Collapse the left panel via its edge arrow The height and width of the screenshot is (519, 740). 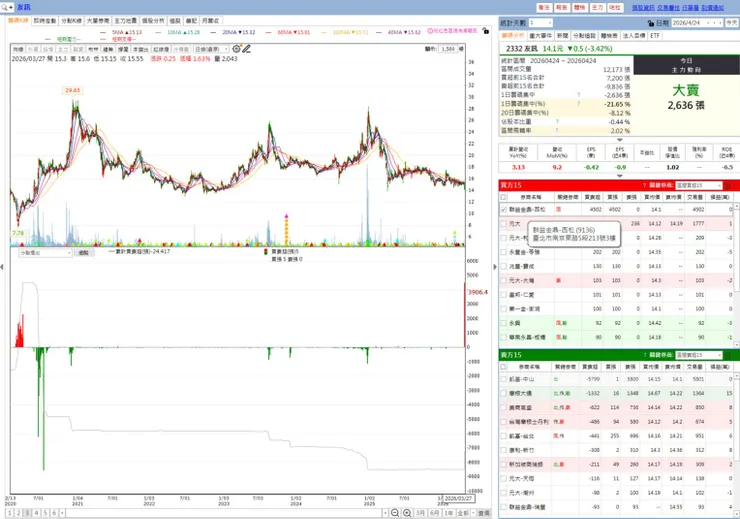click(2, 267)
